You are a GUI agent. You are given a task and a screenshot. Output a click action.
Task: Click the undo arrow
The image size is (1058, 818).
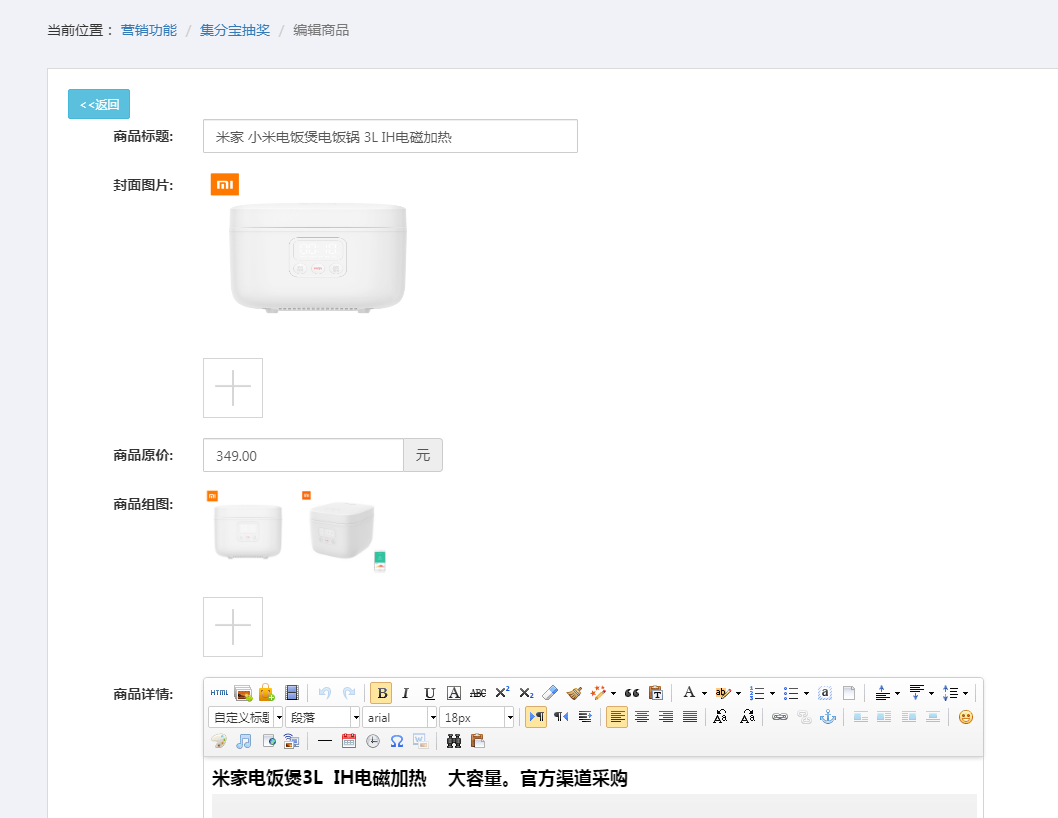coord(325,692)
